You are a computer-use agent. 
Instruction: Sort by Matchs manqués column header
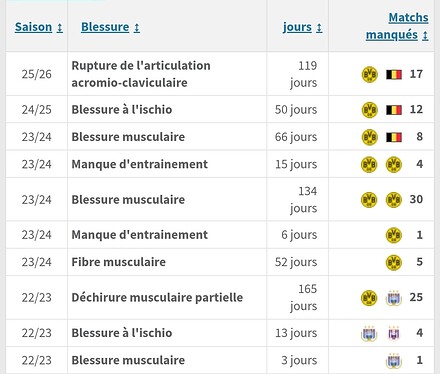point(397,26)
